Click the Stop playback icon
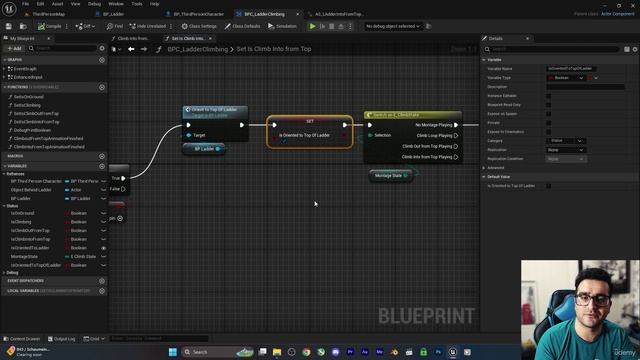Viewport: 640px width, 360px height. coord(332,26)
